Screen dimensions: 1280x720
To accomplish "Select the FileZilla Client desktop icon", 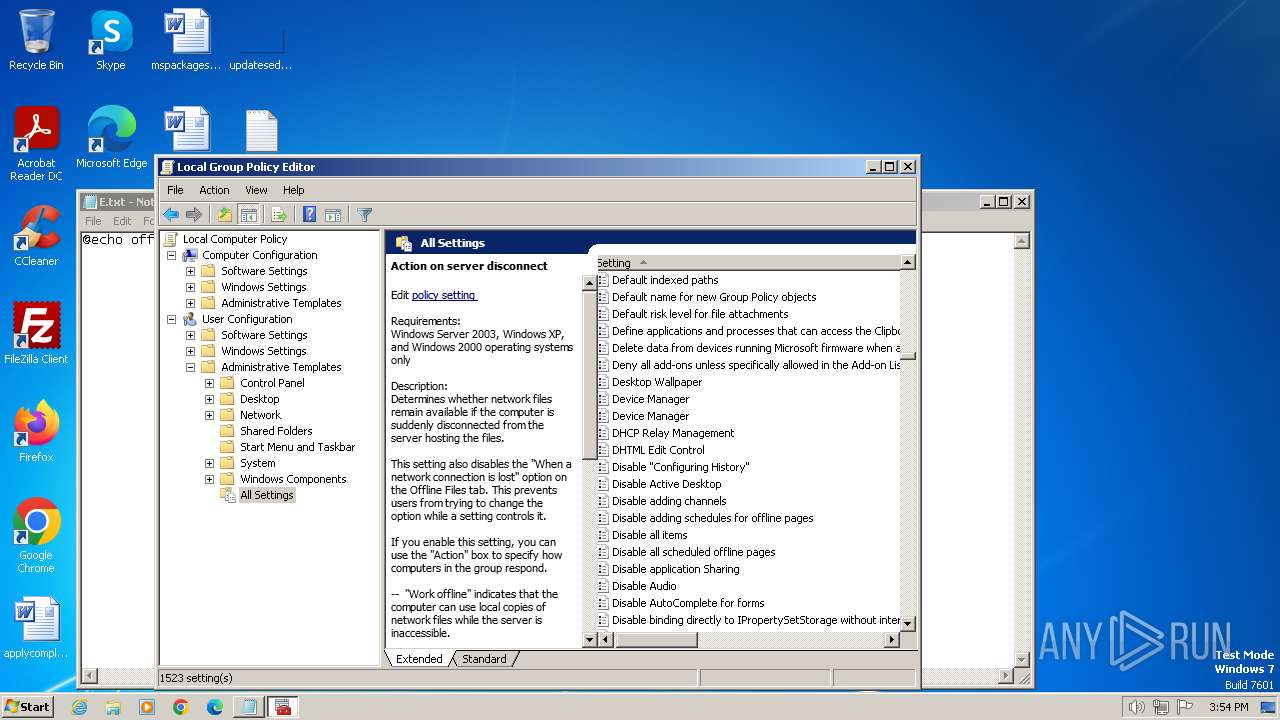I will coord(36,334).
